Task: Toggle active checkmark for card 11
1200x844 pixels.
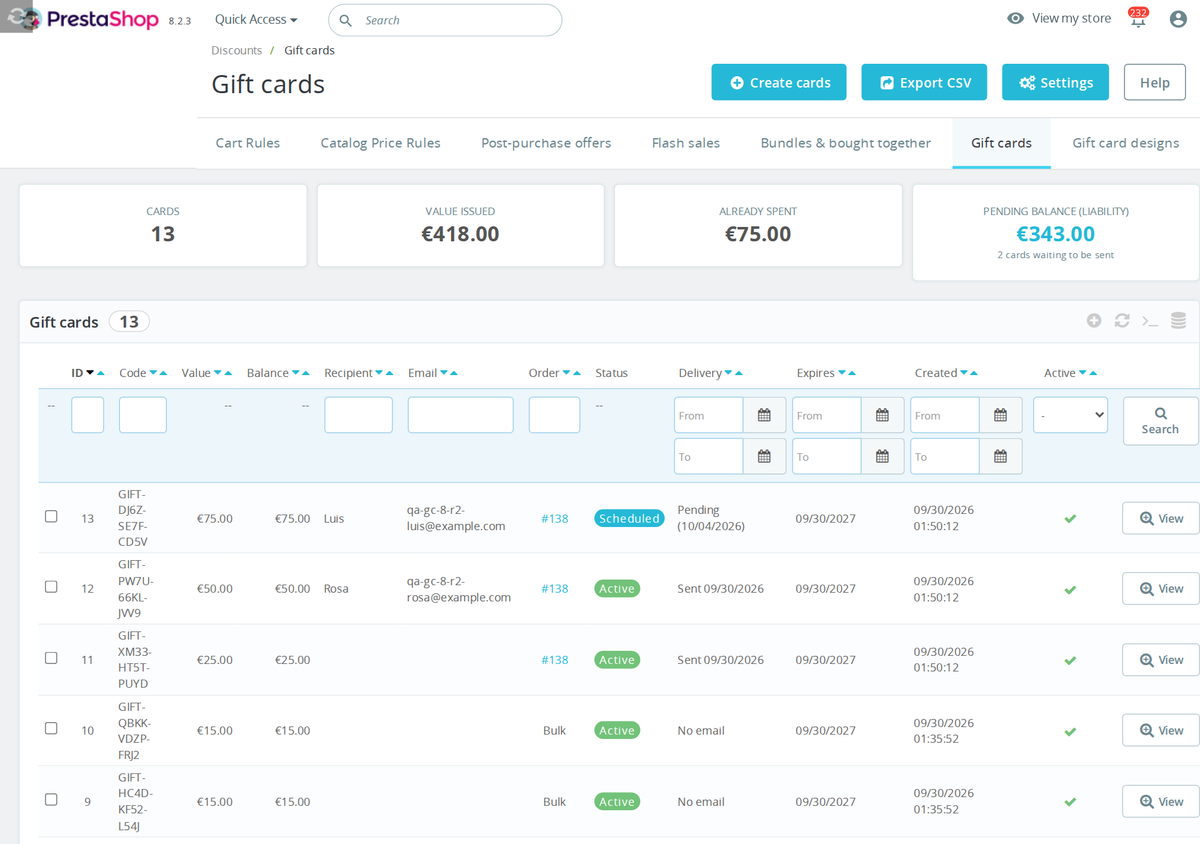Action: [x=1070, y=660]
